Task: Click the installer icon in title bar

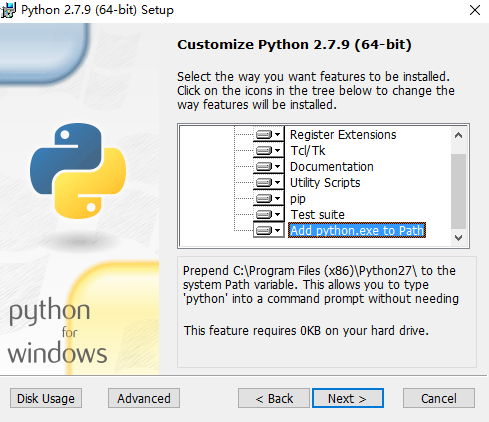Action: point(8,10)
